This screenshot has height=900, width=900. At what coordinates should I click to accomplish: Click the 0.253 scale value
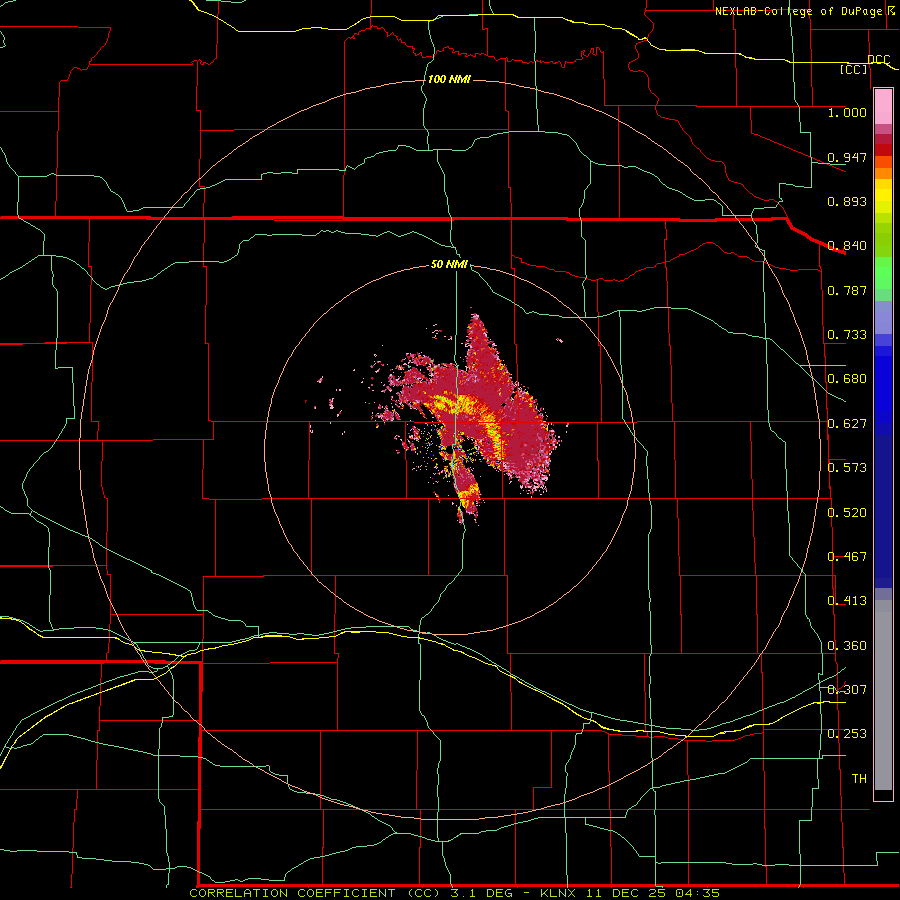pyautogui.click(x=847, y=734)
